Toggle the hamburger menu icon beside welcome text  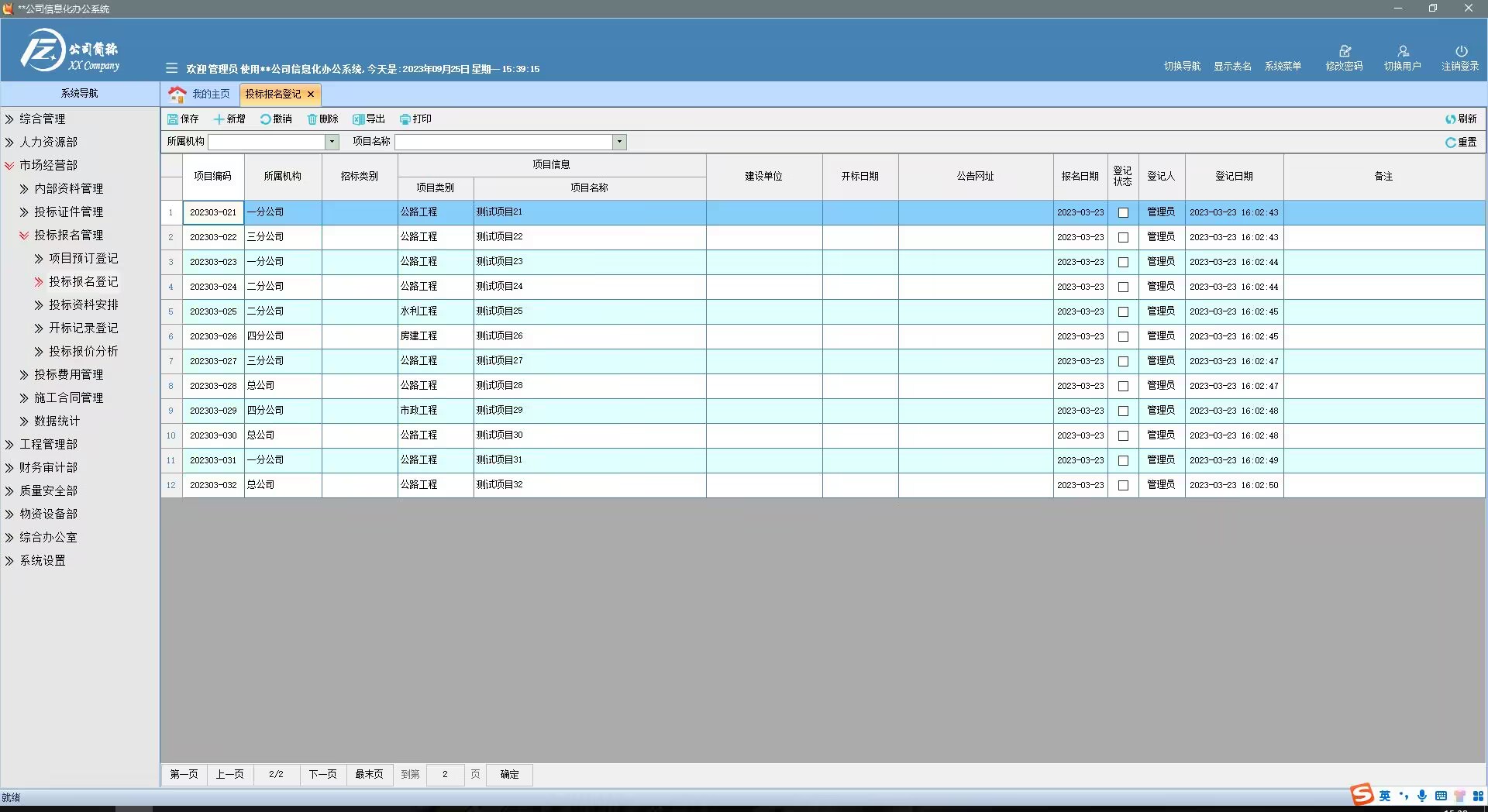(x=171, y=68)
